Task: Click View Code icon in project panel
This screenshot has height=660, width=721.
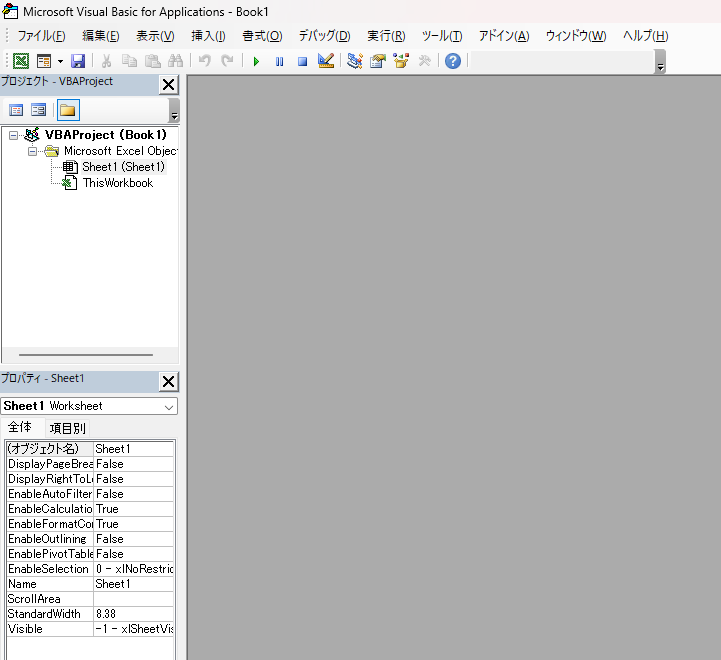Action: pos(16,110)
